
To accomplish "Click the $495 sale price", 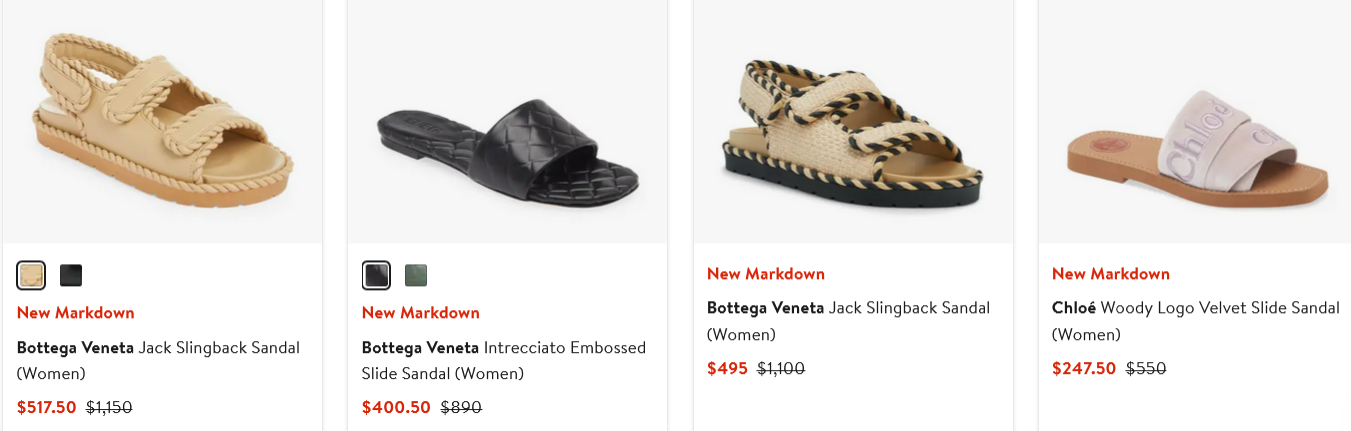I will [727, 369].
